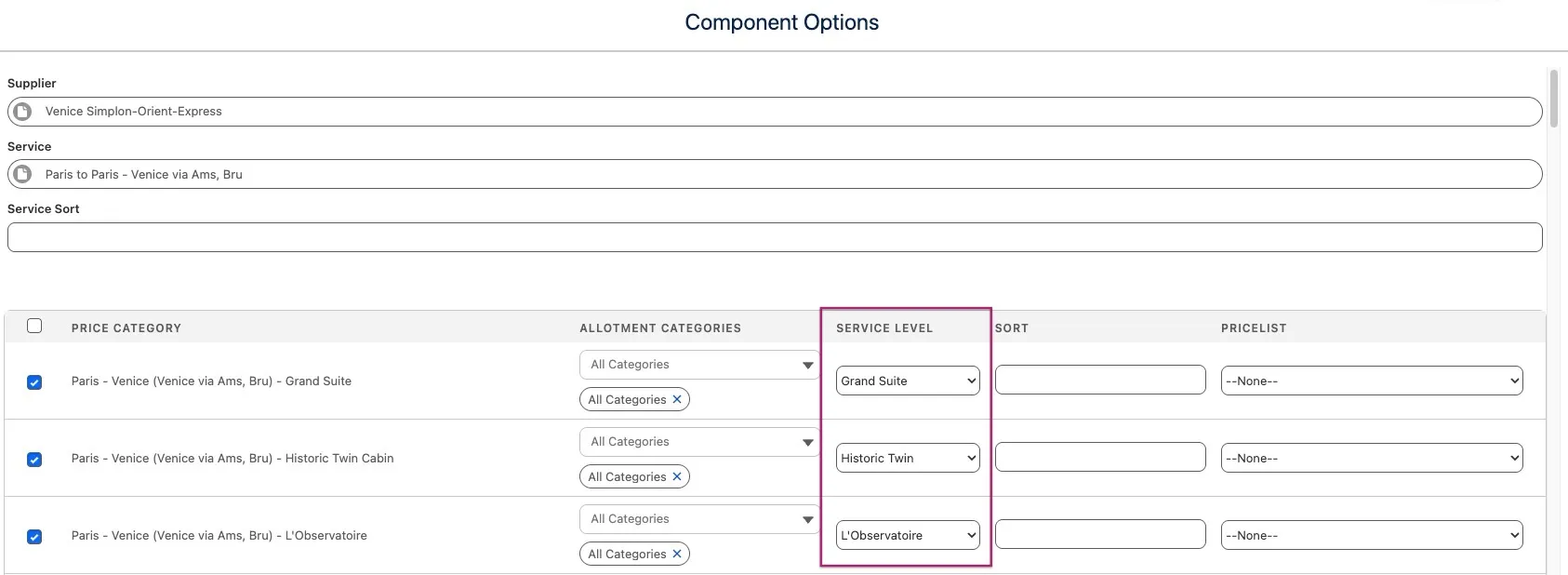Click the Sort field in Grand Suite row
The image size is (1568, 575).
pyautogui.click(x=1099, y=380)
